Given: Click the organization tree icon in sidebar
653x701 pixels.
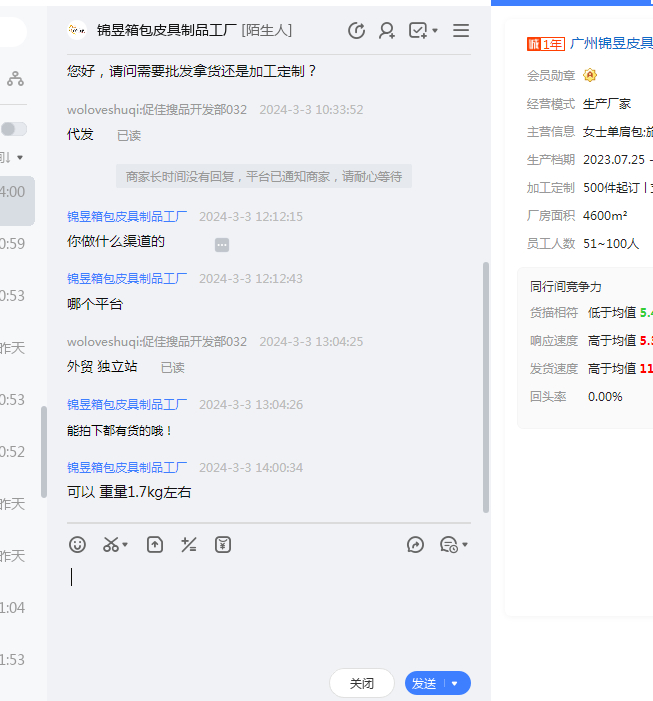Looking at the screenshot, I should click(x=15, y=78).
